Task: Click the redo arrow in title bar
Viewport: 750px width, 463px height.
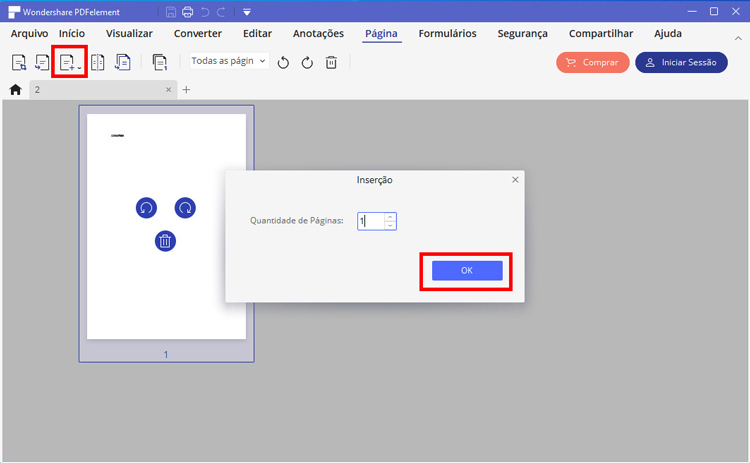Action: [221, 12]
